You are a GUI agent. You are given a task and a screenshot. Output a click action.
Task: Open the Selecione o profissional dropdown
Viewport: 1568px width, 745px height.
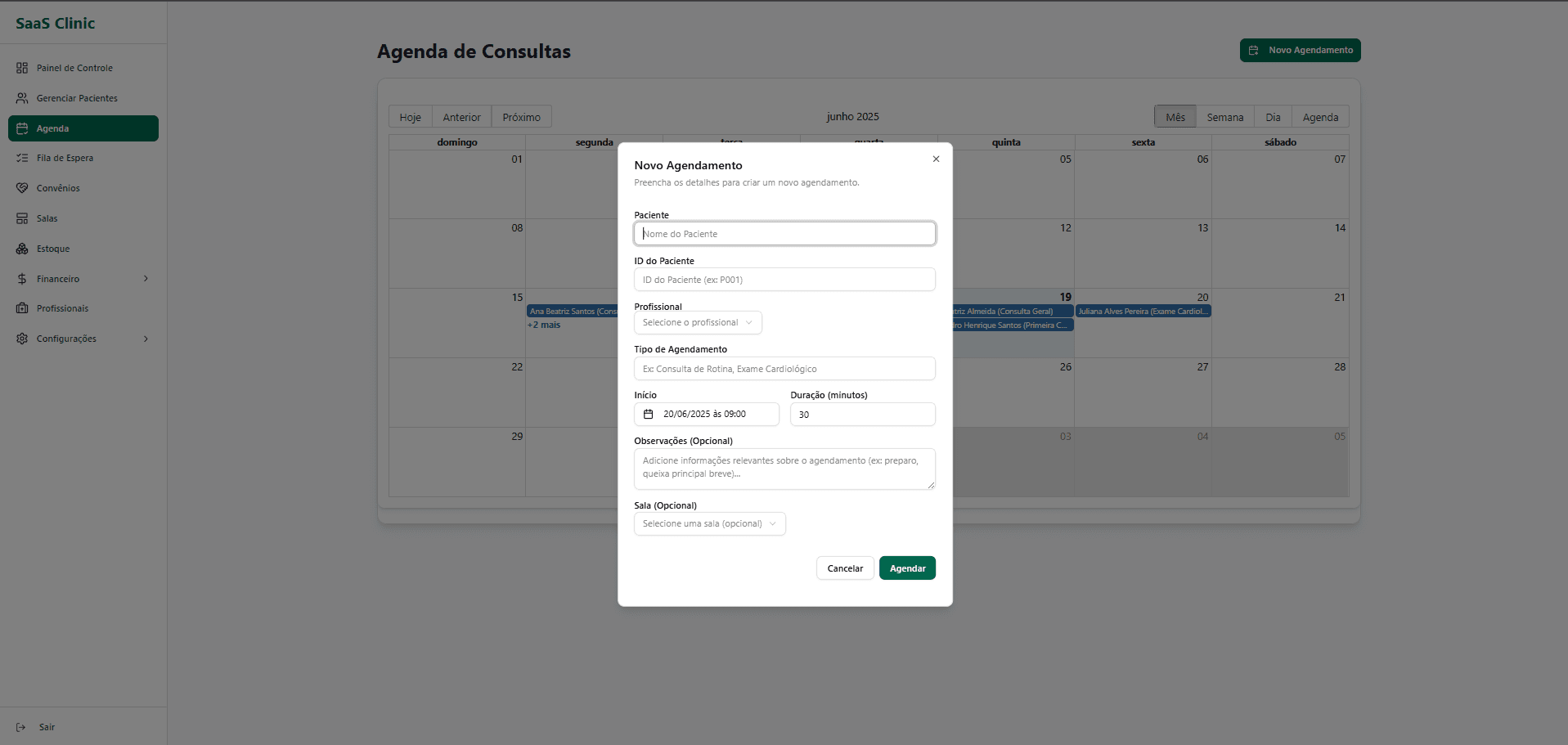(697, 322)
